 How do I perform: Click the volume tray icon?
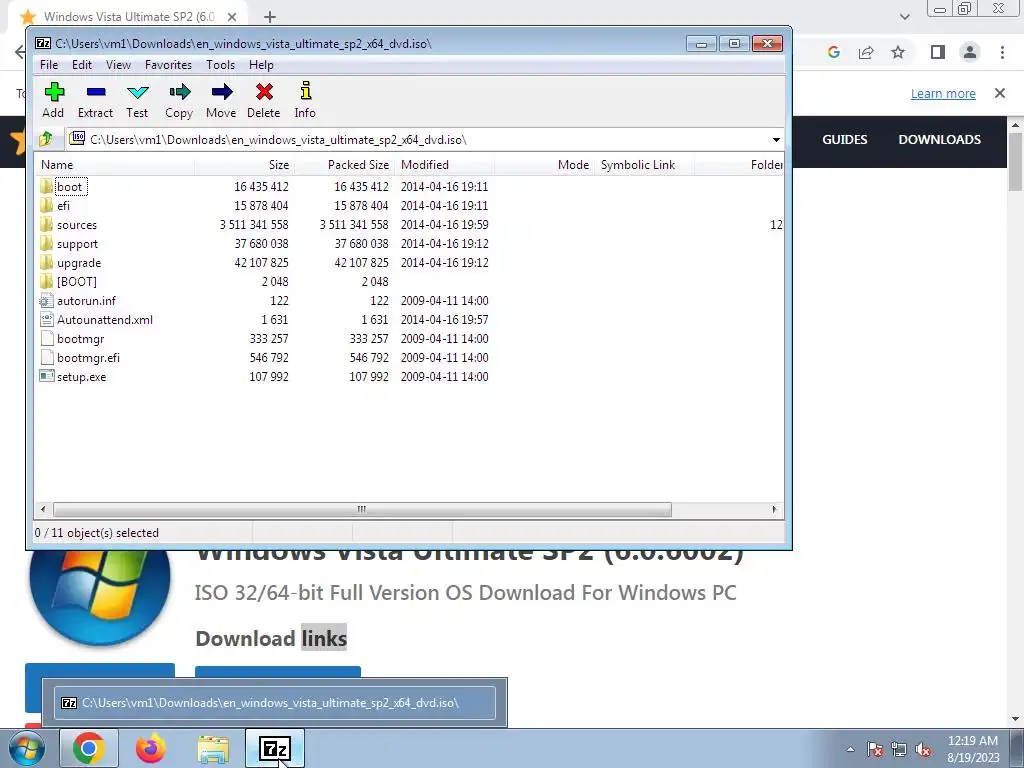pos(923,749)
